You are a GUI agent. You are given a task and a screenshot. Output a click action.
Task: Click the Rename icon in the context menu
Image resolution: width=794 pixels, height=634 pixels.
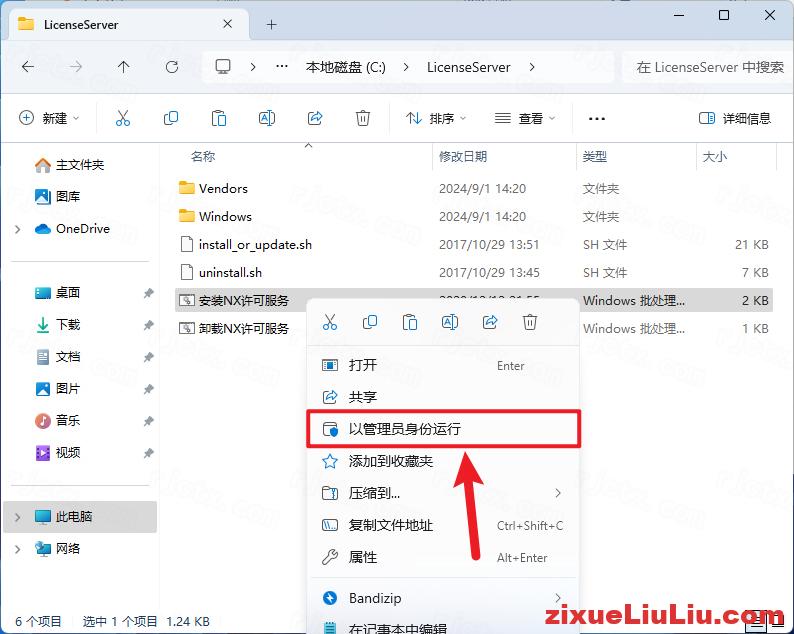point(450,322)
